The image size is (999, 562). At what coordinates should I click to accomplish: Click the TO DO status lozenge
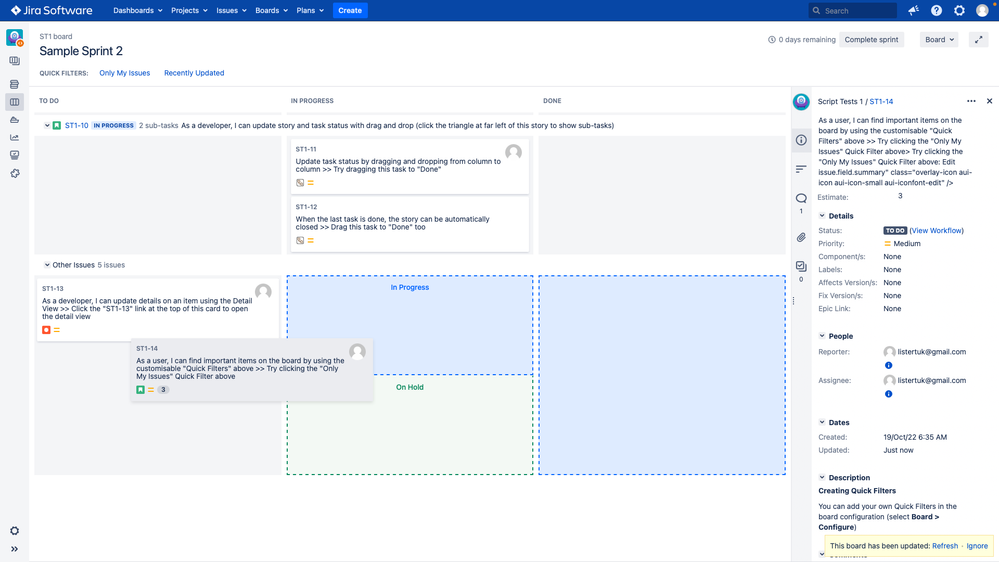[x=895, y=231]
